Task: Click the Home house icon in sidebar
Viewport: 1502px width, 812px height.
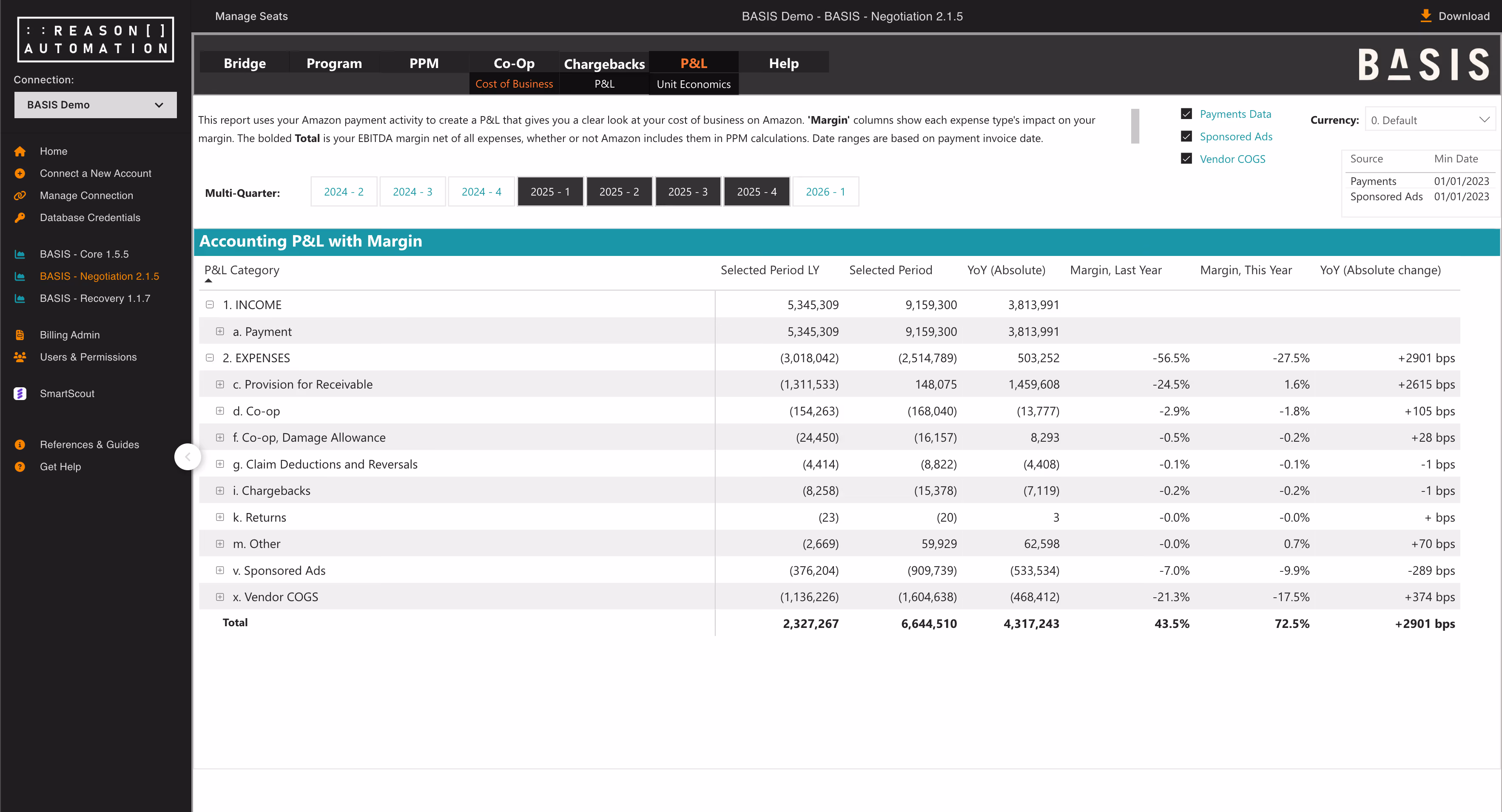Action: tap(20, 151)
